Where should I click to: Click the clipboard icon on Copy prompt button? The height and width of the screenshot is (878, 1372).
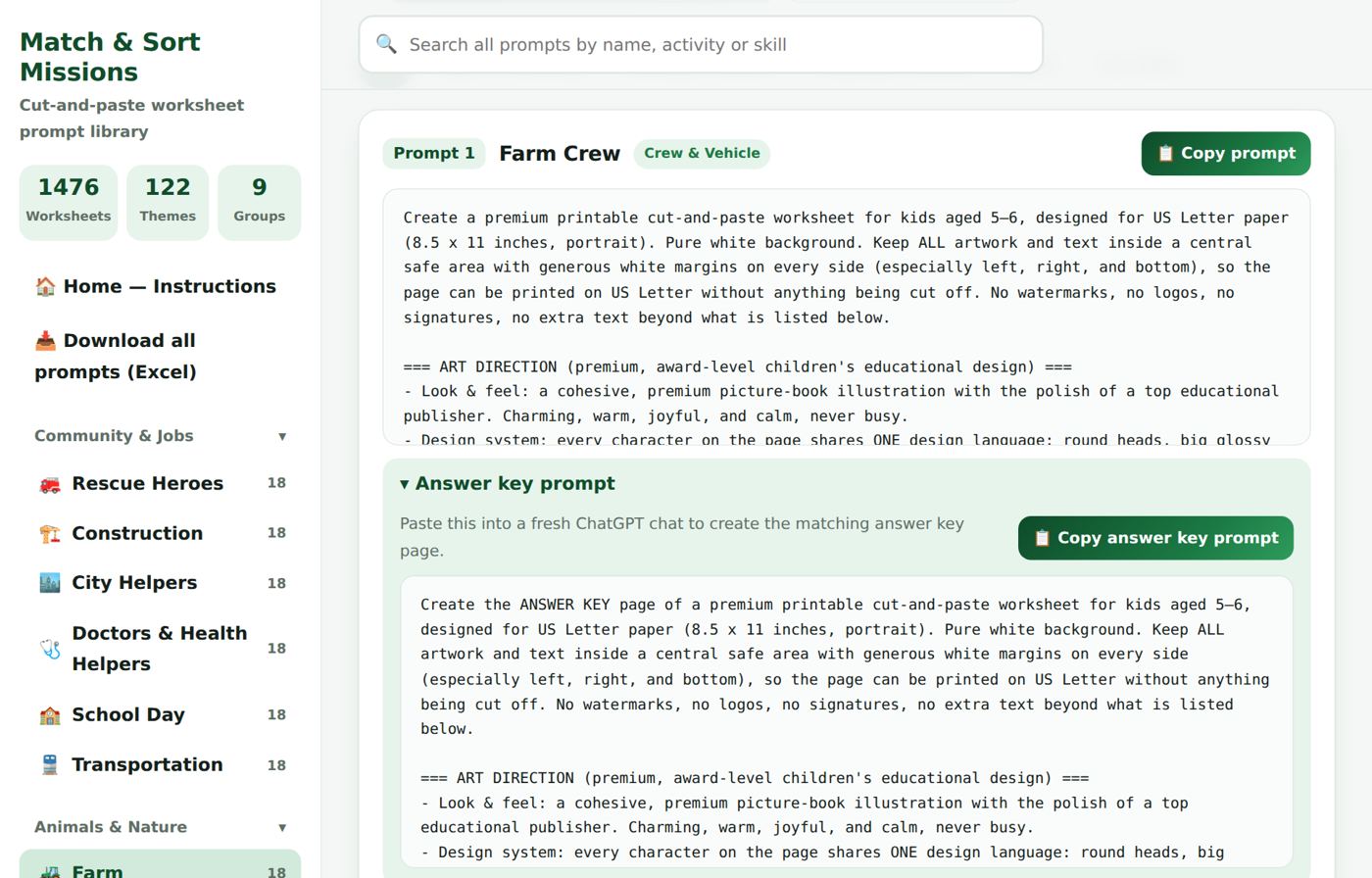pos(1165,154)
